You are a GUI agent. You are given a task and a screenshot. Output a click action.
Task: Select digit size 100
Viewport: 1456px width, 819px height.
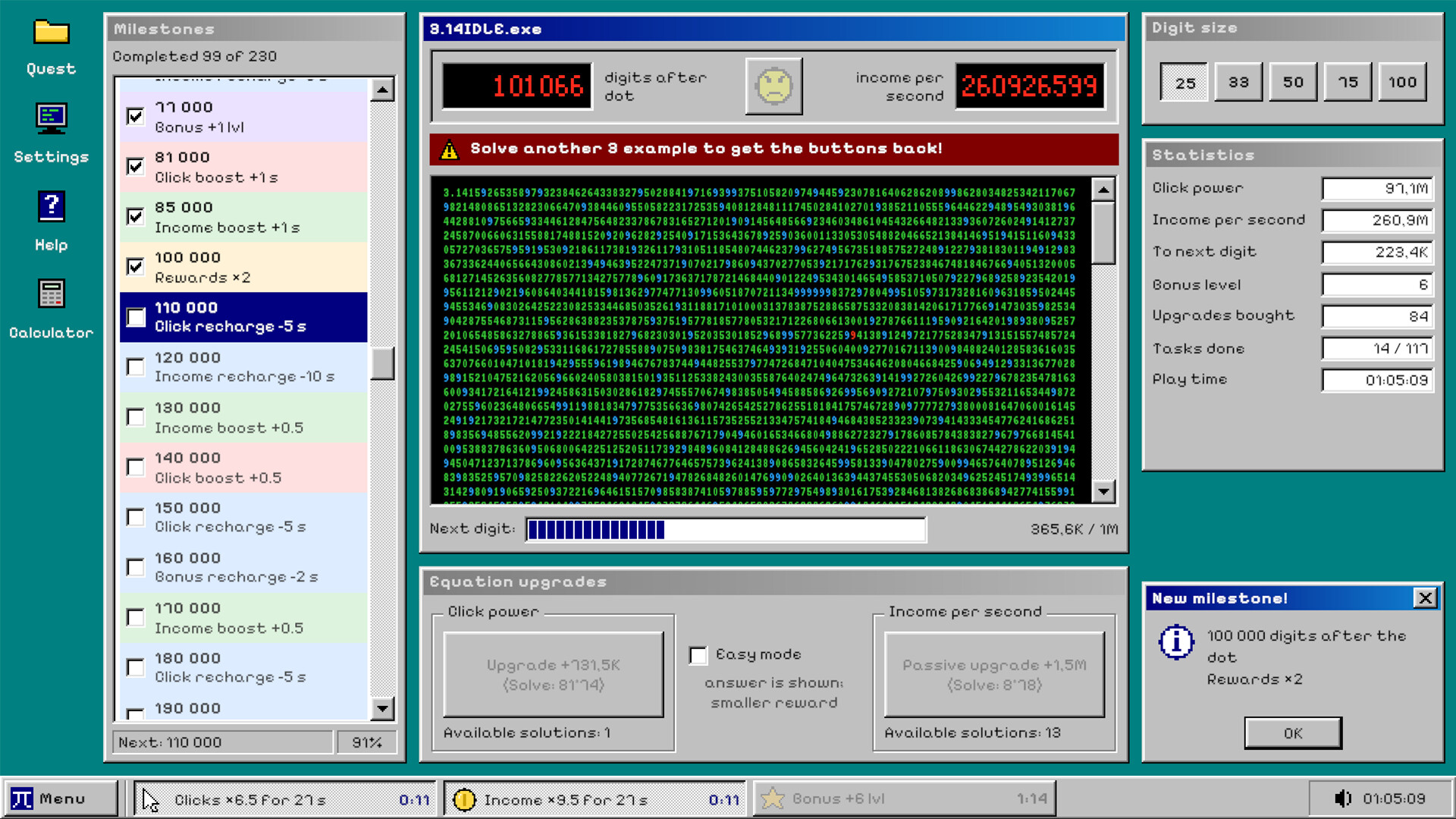point(1403,82)
